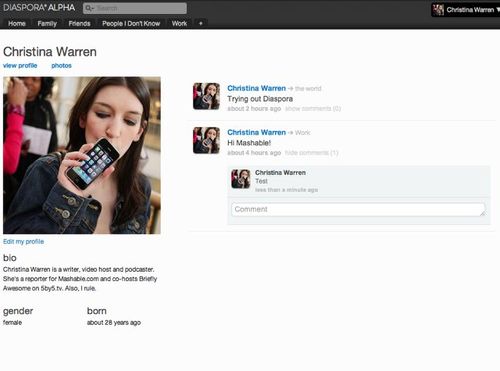This screenshot has height=371, width=500.
Task: Click the bio heading
Action: (x=10, y=258)
